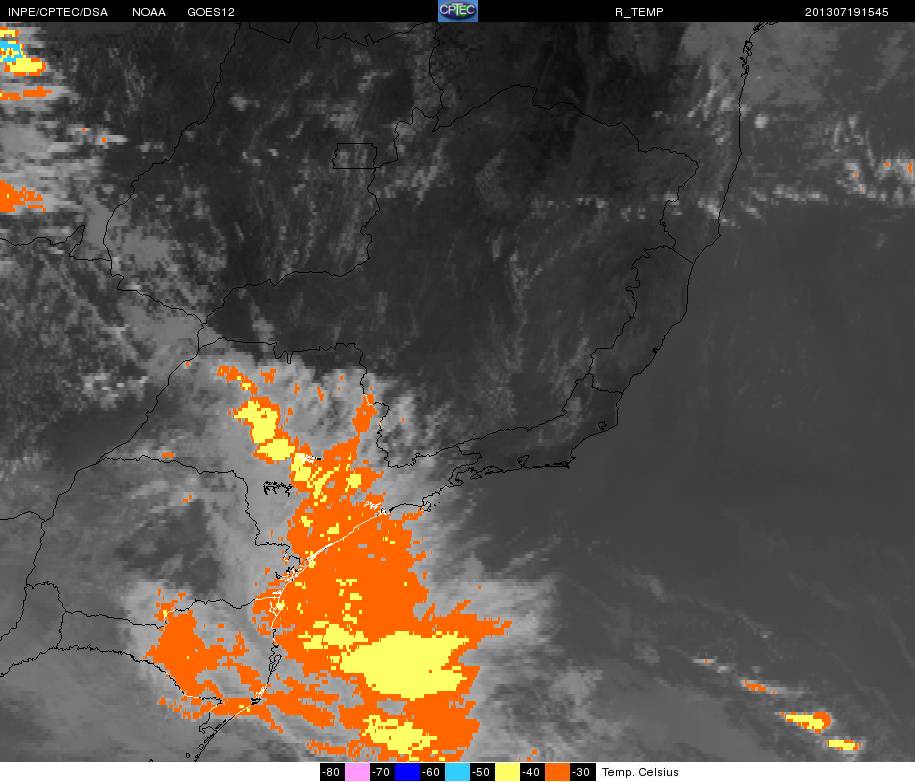
Task: Click the -60 legend value
Action: tap(432, 772)
